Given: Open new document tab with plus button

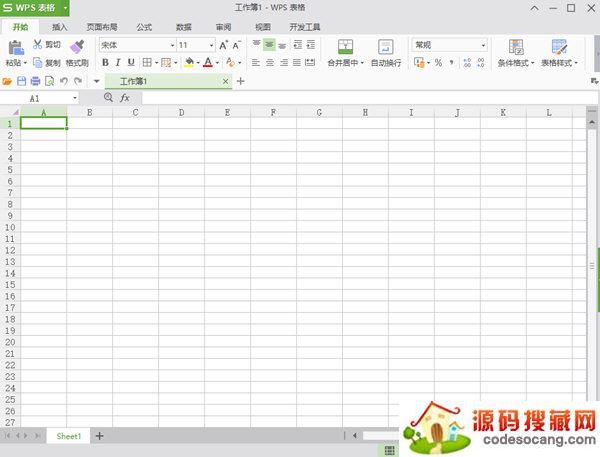Looking at the screenshot, I should (241, 81).
